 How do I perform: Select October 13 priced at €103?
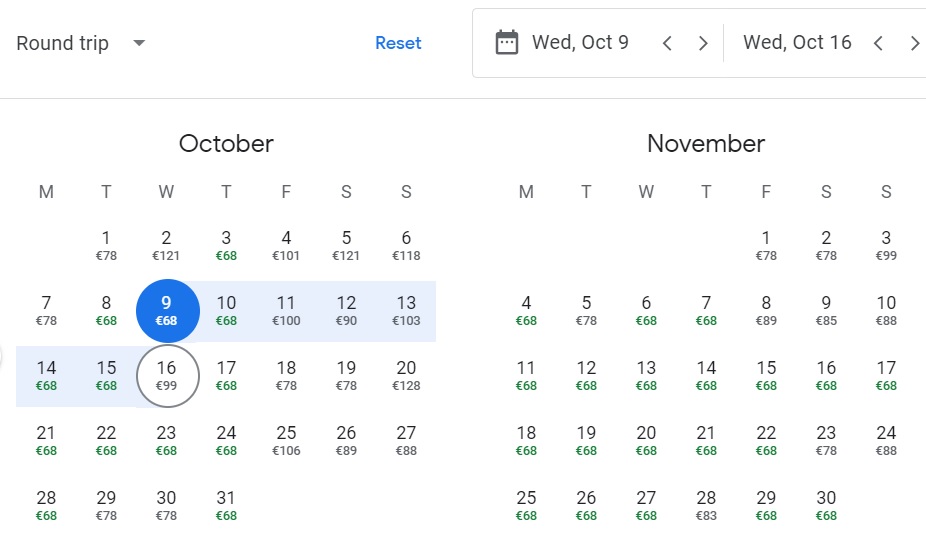[x=406, y=310]
